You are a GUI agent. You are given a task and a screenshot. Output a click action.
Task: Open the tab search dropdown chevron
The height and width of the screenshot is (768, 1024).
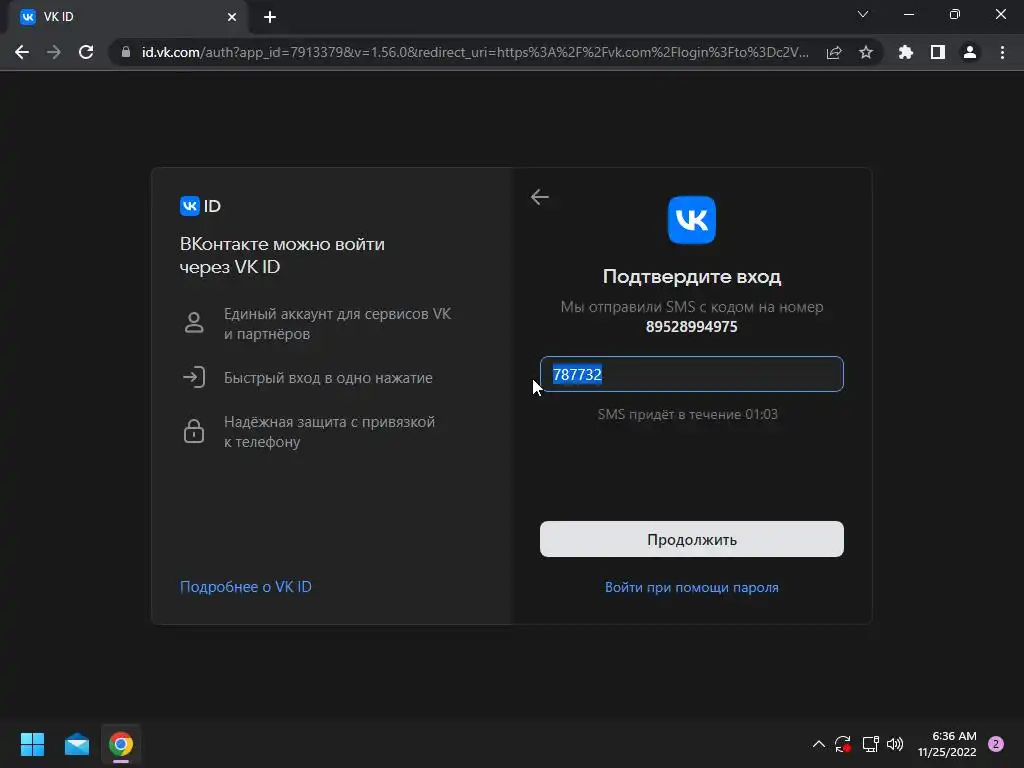[x=863, y=14]
